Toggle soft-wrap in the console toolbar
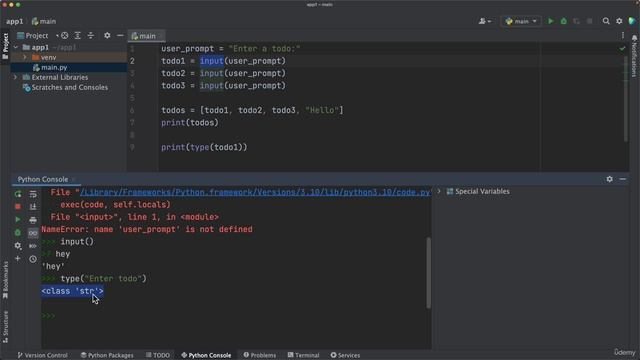 (33, 194)
